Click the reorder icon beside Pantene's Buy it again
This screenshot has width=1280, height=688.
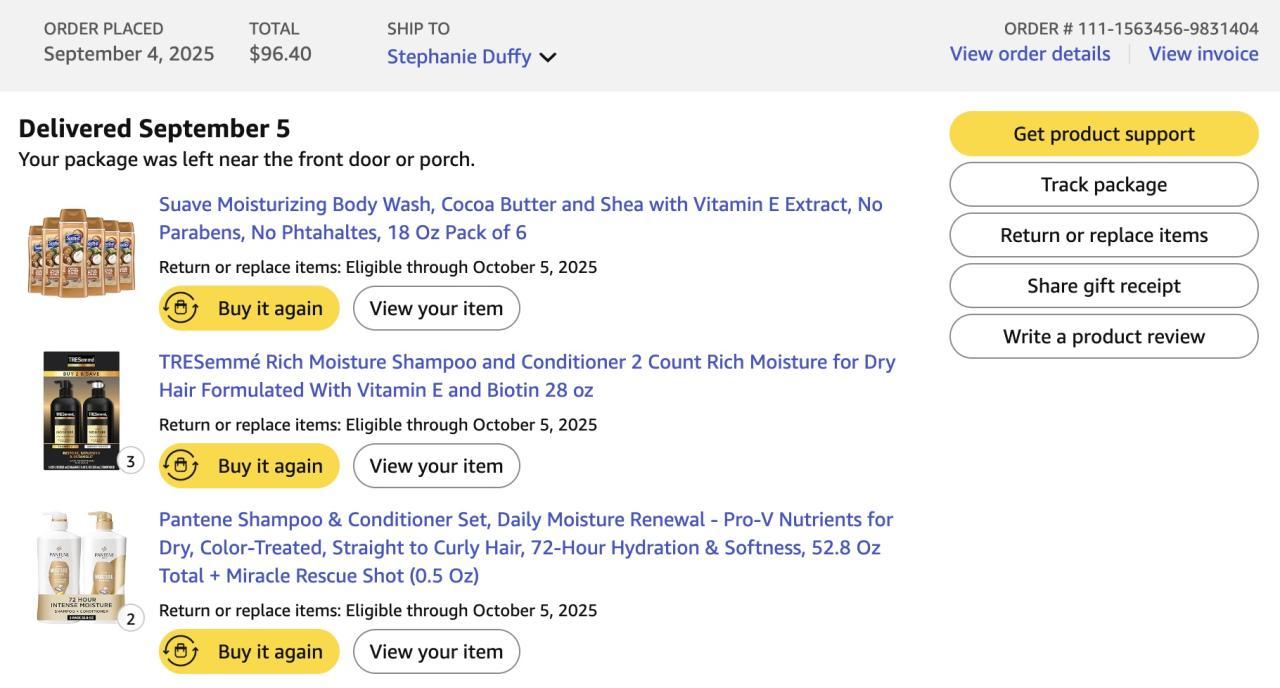(x=181, y=651)
